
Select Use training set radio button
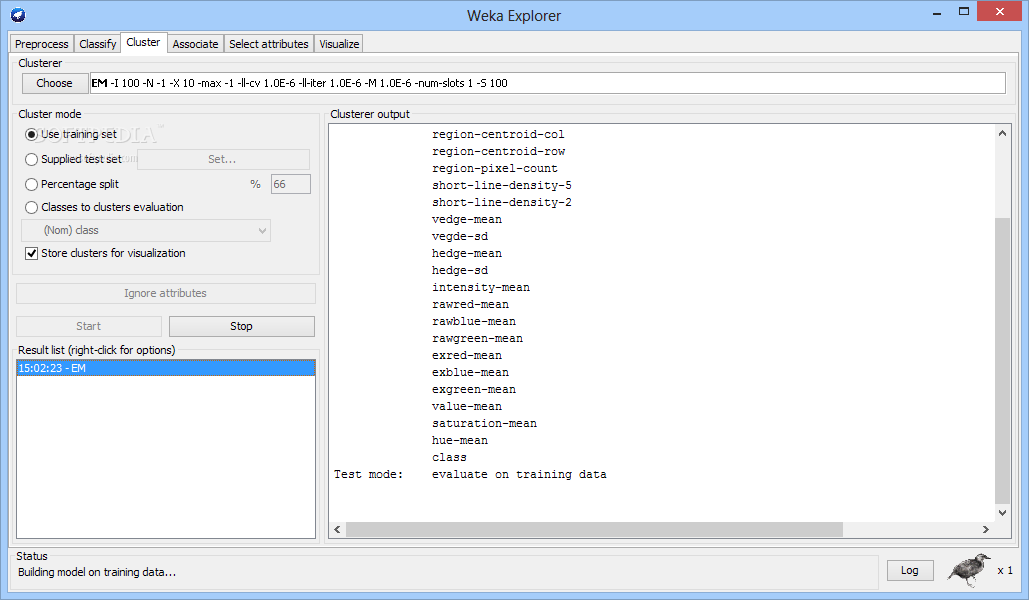pos(31,135)
